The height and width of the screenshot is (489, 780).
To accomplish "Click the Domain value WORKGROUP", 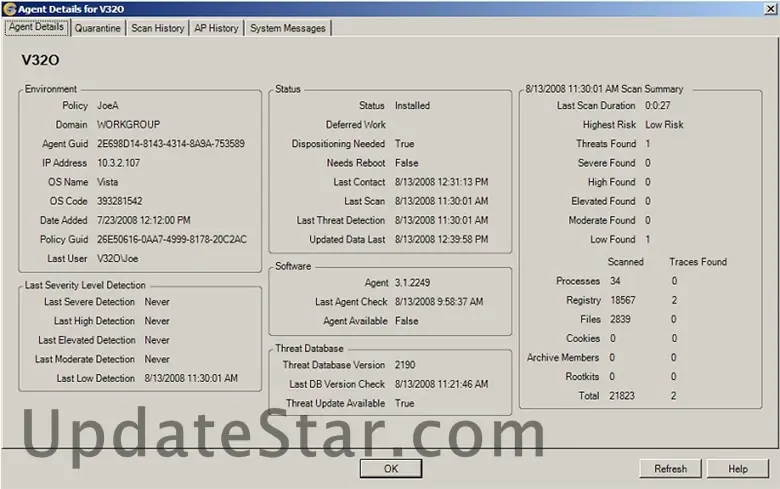I will [x=128, y=124].
